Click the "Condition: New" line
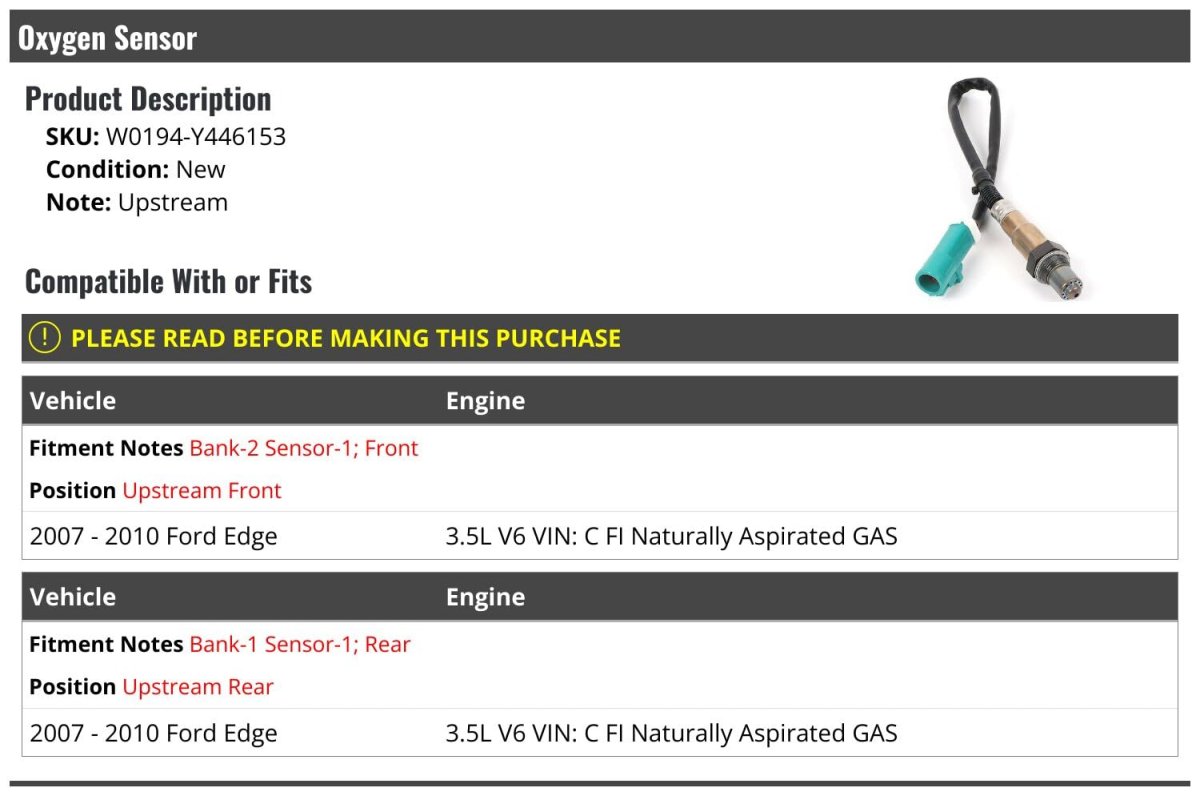 [x=136, y=169]
